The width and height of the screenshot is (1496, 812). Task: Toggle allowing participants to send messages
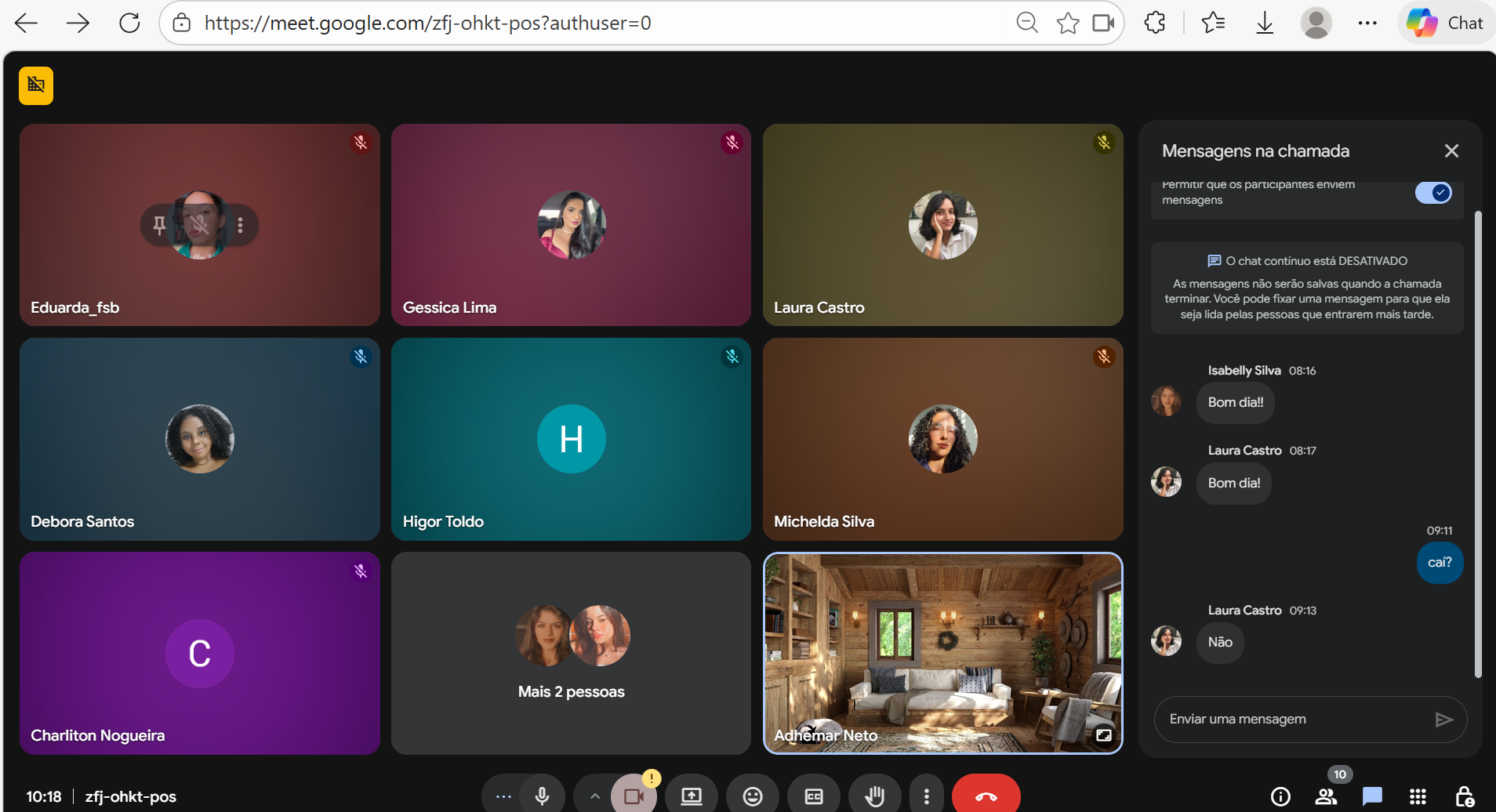1433,193
